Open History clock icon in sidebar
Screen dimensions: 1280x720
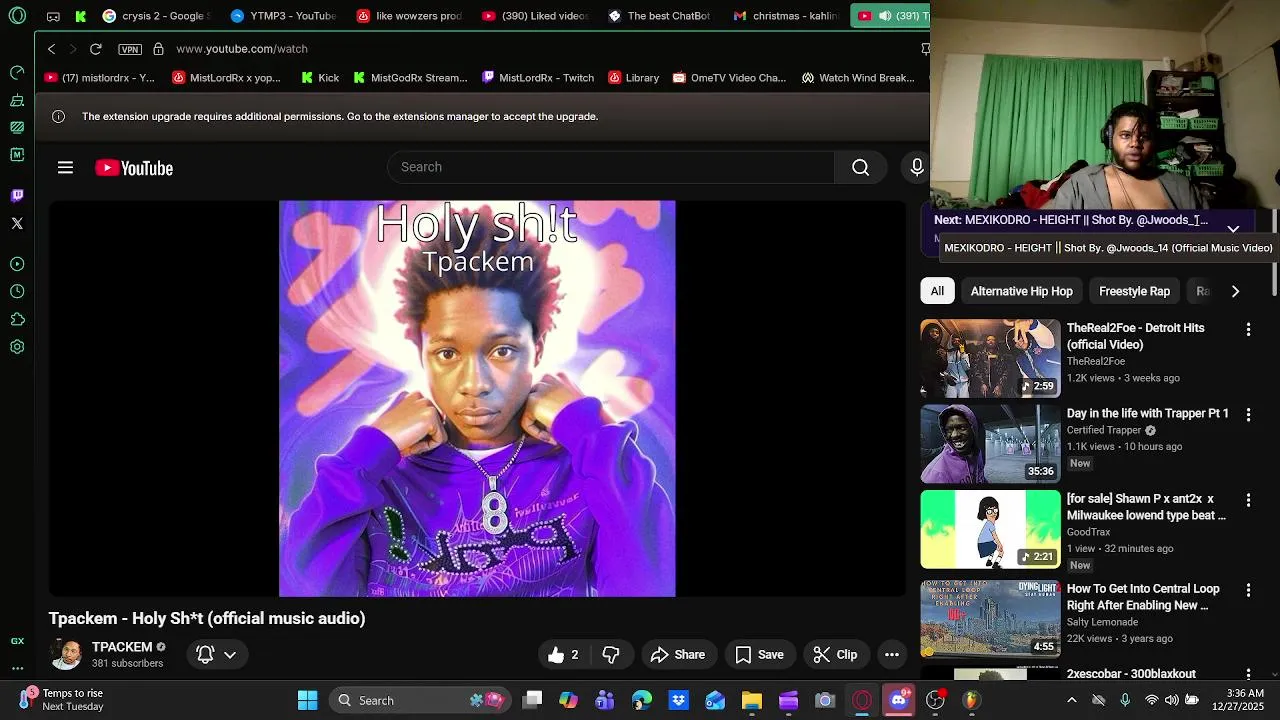(x=17, y=292)
